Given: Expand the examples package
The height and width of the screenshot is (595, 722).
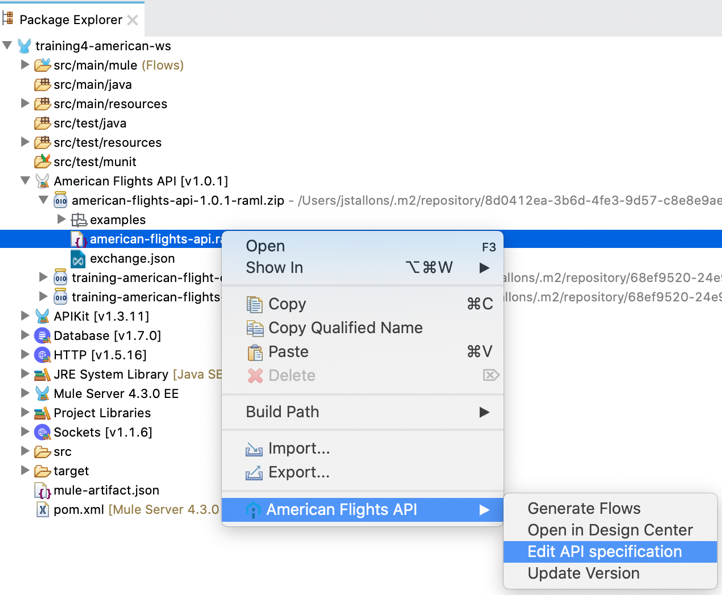Looking at the screenshot, I should [x=61, y=219].
